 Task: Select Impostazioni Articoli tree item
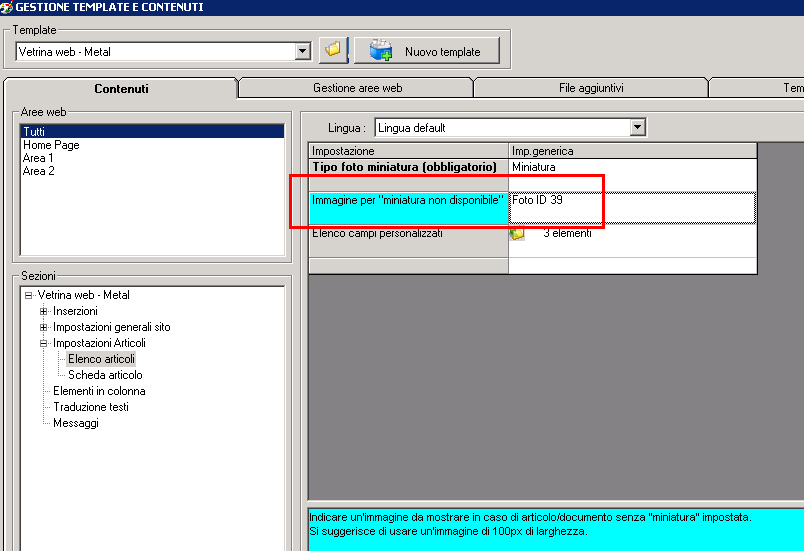point(99,343)
